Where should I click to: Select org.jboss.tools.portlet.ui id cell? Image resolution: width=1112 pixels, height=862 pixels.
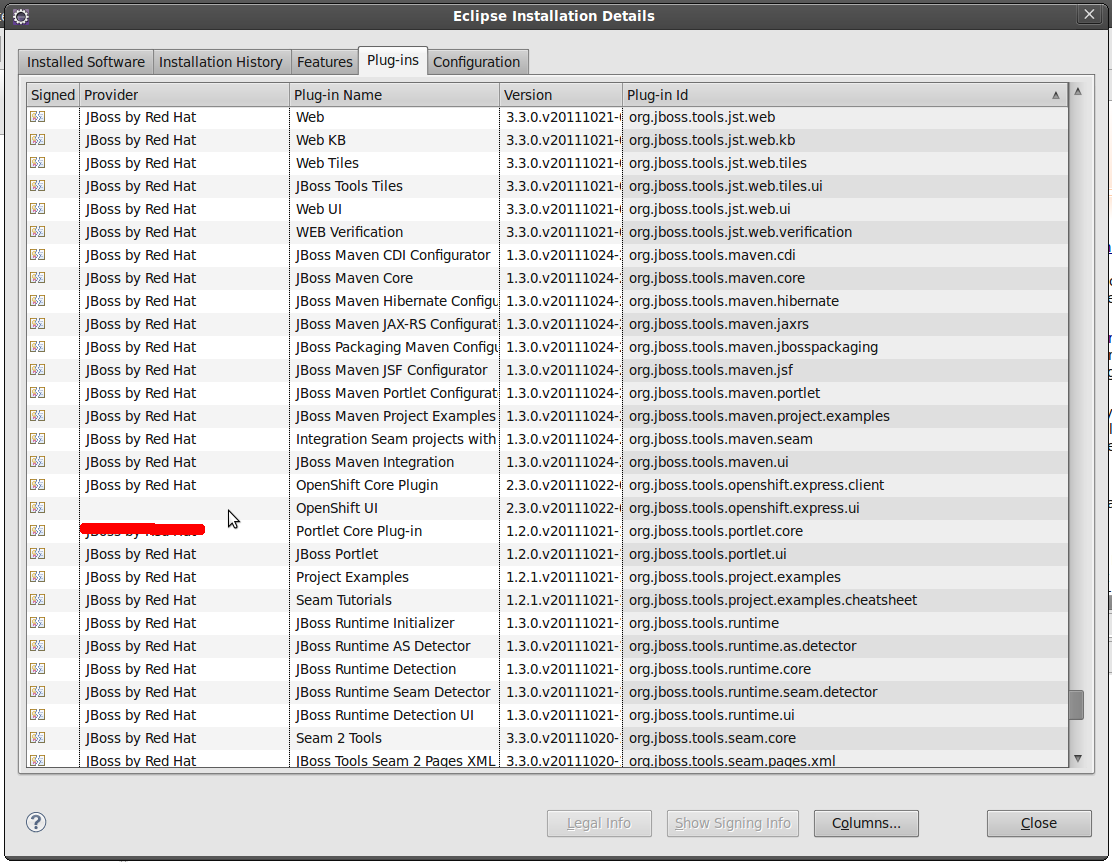tap(707, 553)
